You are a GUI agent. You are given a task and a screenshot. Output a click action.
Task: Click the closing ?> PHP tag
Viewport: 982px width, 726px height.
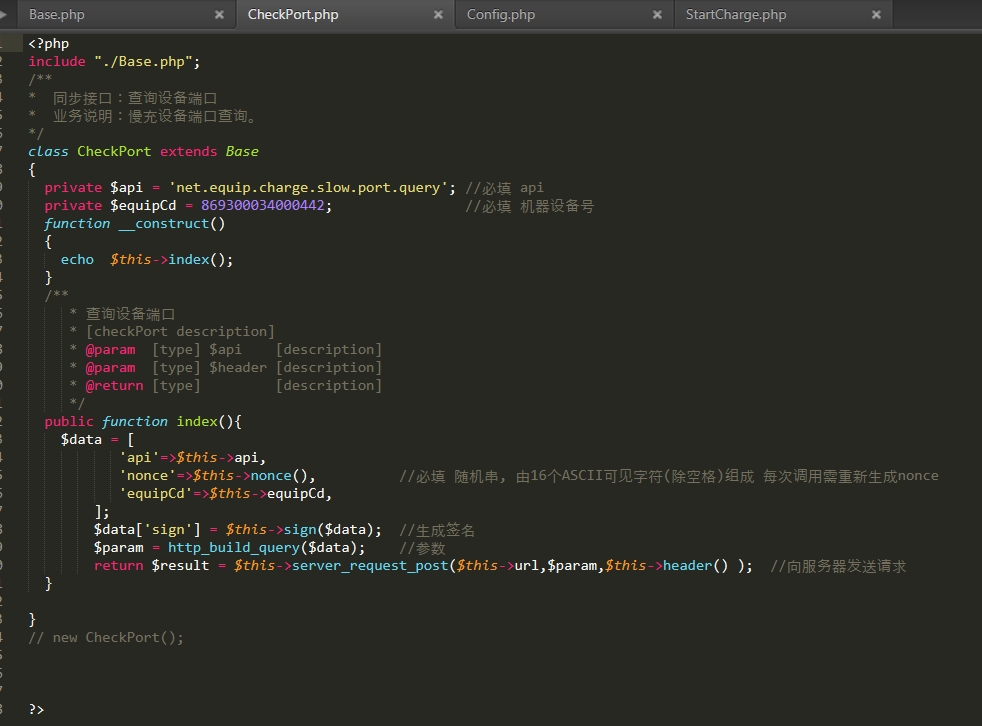37,709
